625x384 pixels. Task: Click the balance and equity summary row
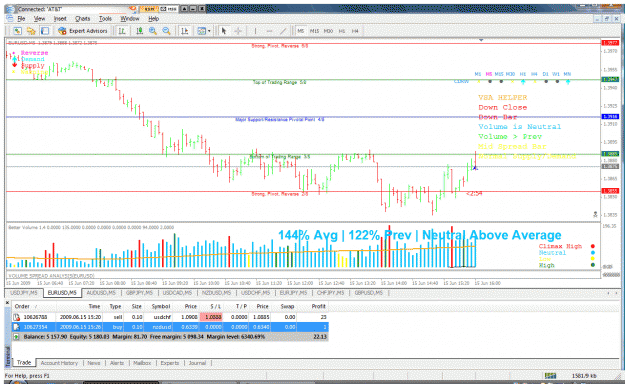coord(170,337)
